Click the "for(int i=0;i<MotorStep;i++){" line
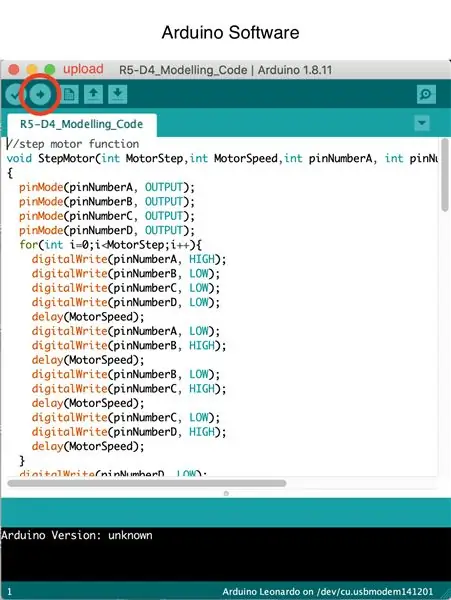451x600 pixels. tap(111, 245)
